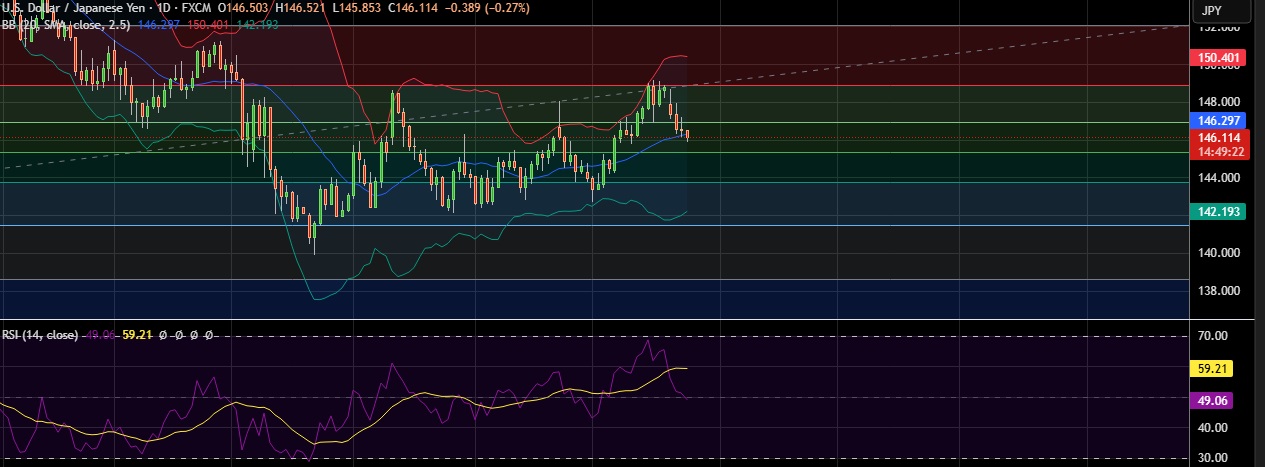Click the yellow 59.21 RSI scale label
This screenshot has width=1265, height=467.
click(x=1212, y=369)
